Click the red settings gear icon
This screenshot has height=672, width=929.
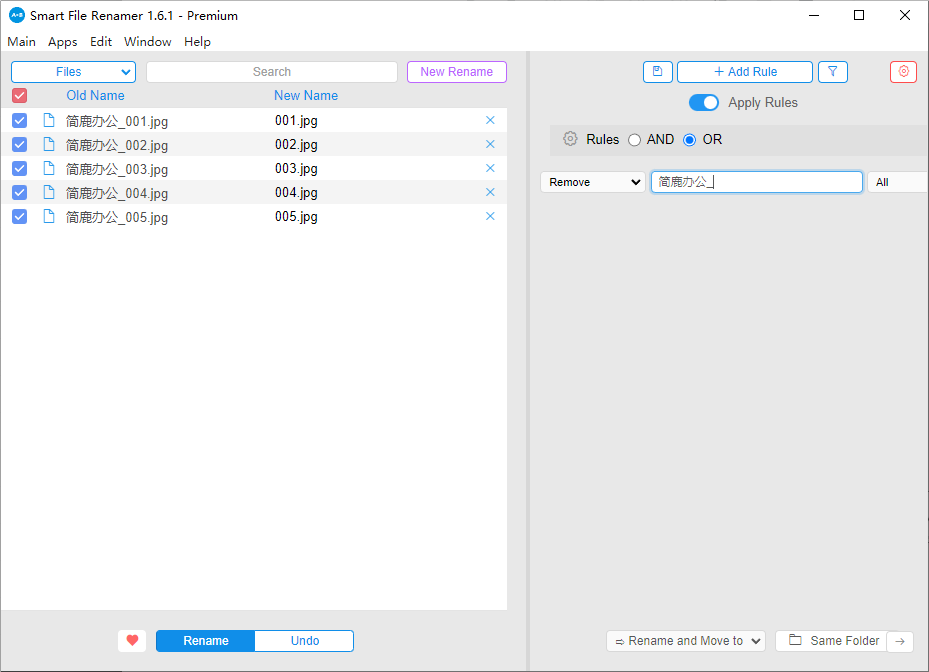[x=903, y=72]
